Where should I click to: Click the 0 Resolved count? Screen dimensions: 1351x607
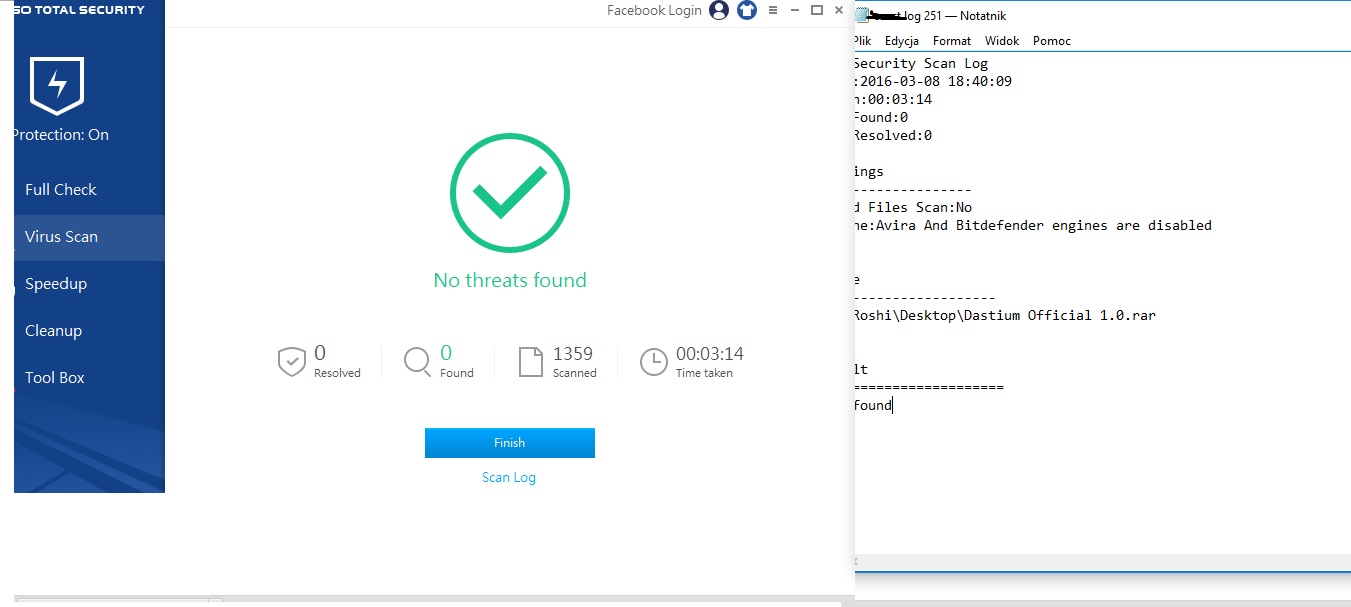point(320,353)
